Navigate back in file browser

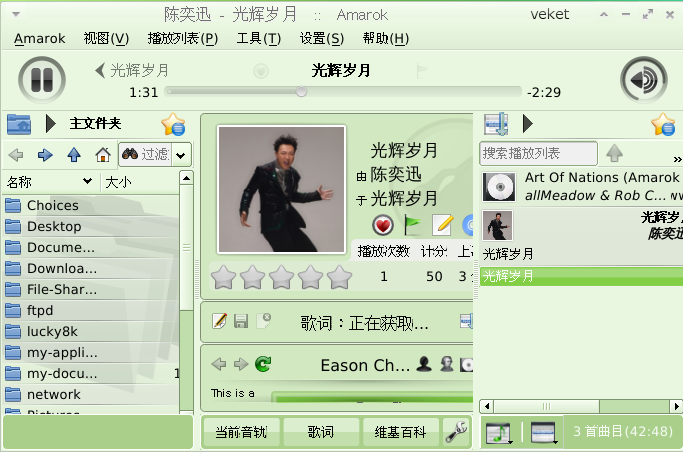16,155
